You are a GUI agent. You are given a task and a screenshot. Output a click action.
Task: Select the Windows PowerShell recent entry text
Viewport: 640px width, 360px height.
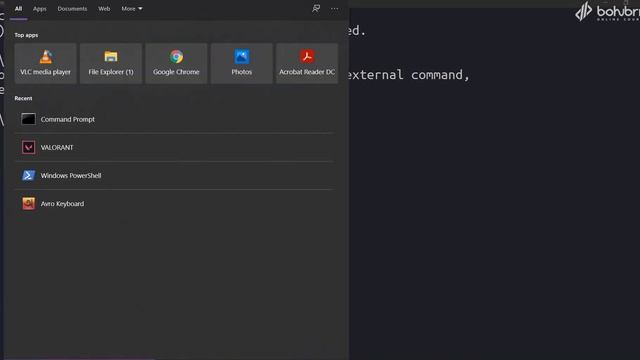tap(71, 176)
